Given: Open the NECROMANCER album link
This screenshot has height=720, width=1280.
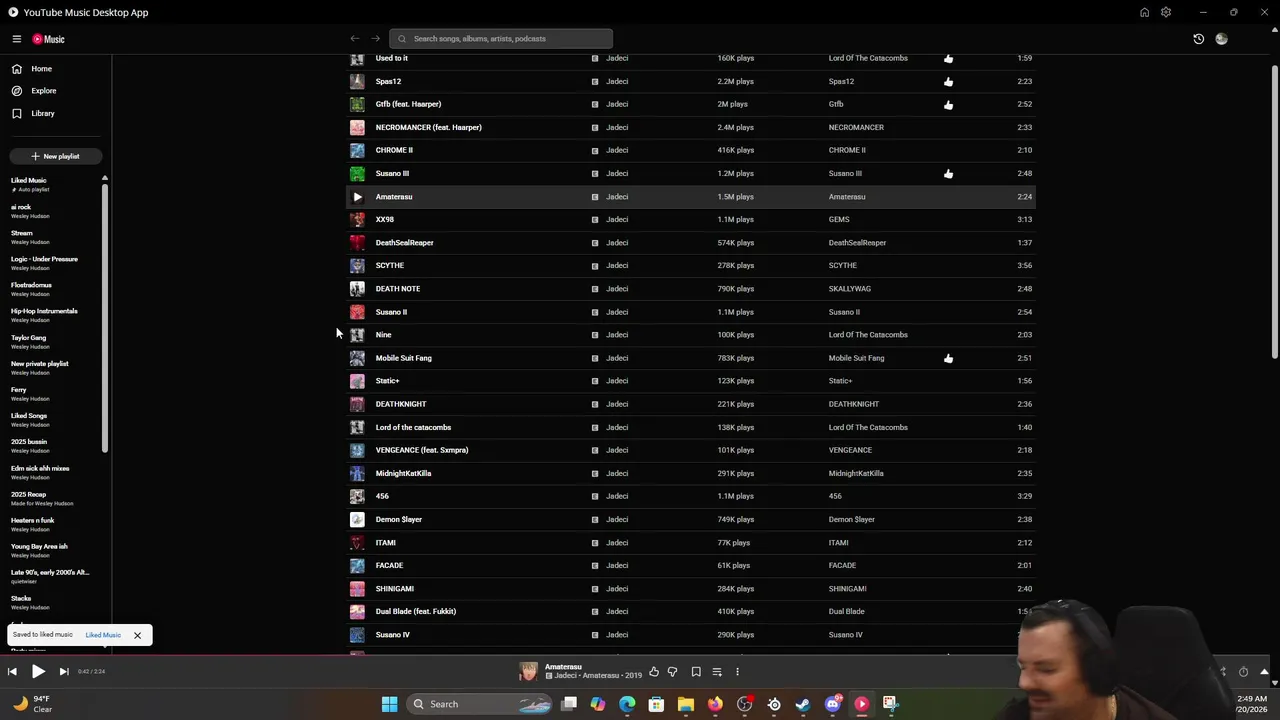Looking at the screenshot, I should 856,127.
